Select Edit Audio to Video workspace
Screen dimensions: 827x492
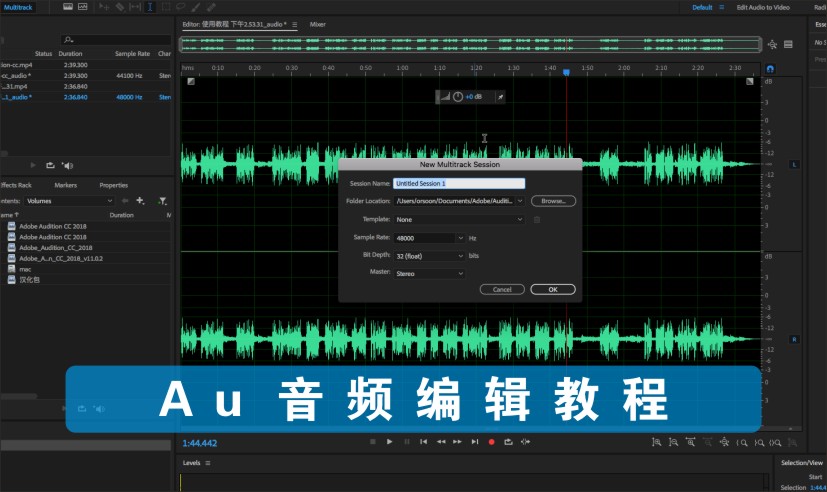click(763, 7)
